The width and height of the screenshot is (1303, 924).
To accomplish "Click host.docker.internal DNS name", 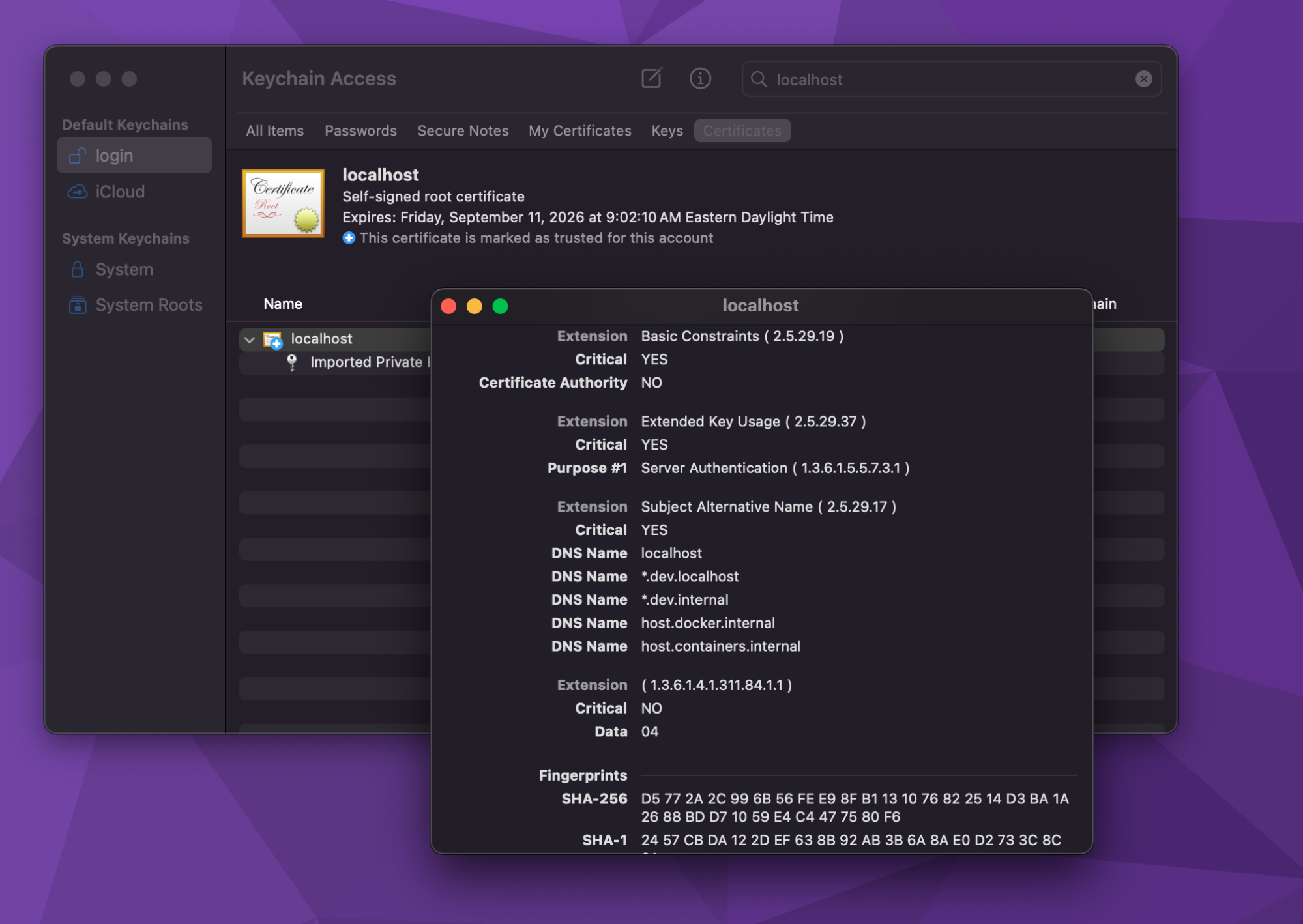I will click(x=708, y=623).
